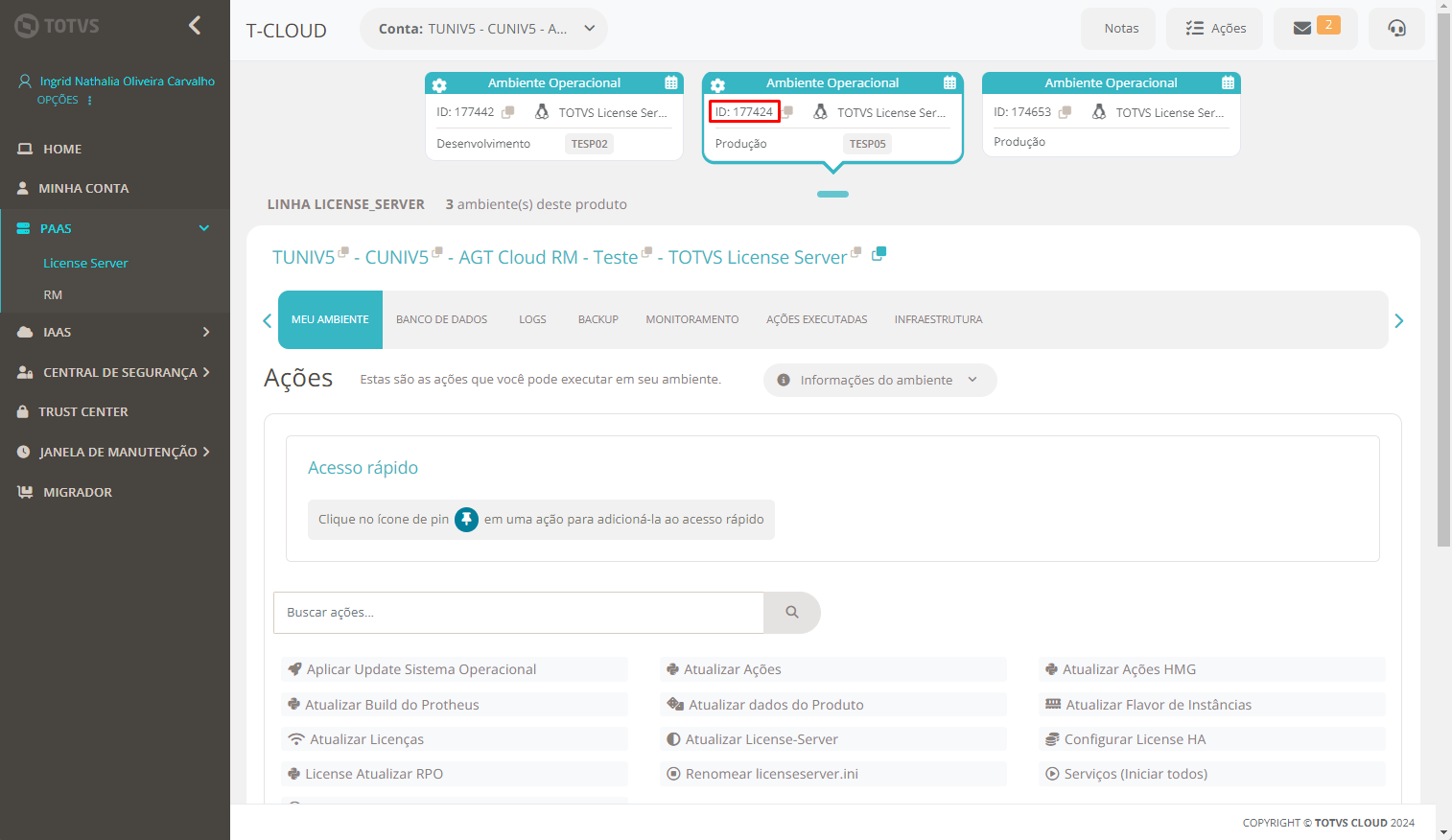The height and width of the screenshot is (840, 1452).
Task: Run 'Renomear licenseserver.ini' action
Action: point(833,774)
